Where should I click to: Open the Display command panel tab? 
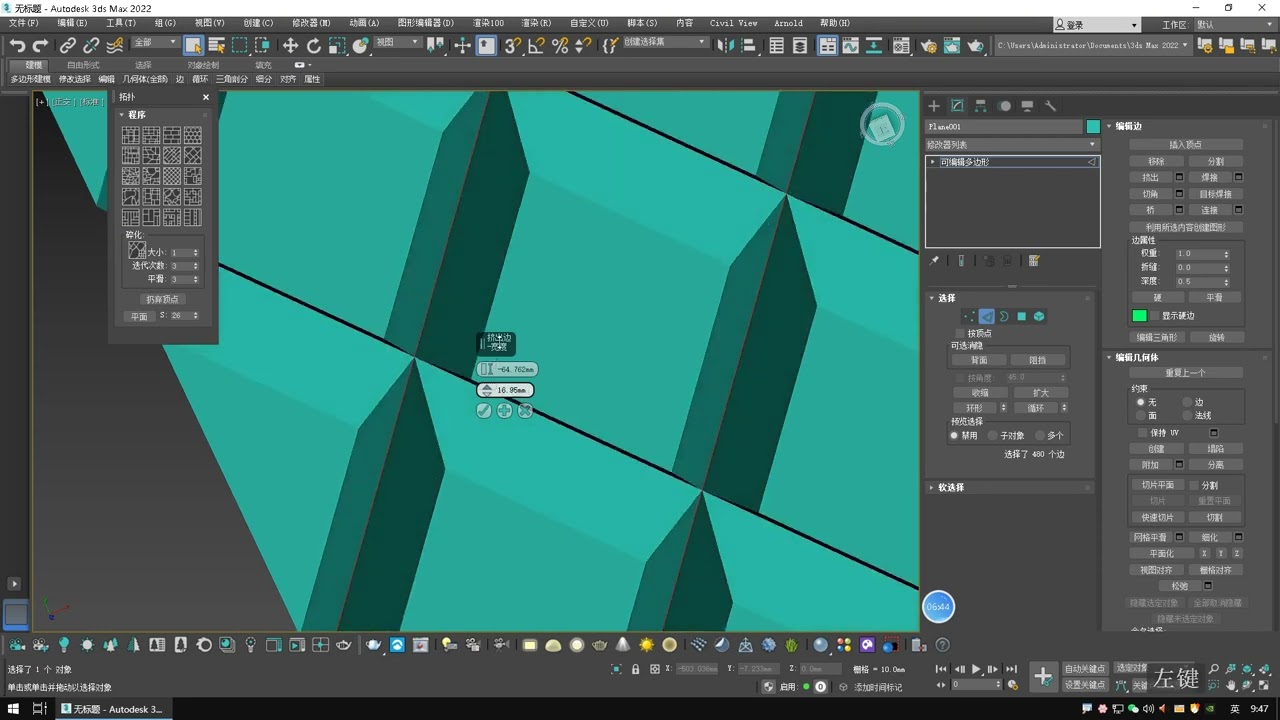[x=1027, y=106]
